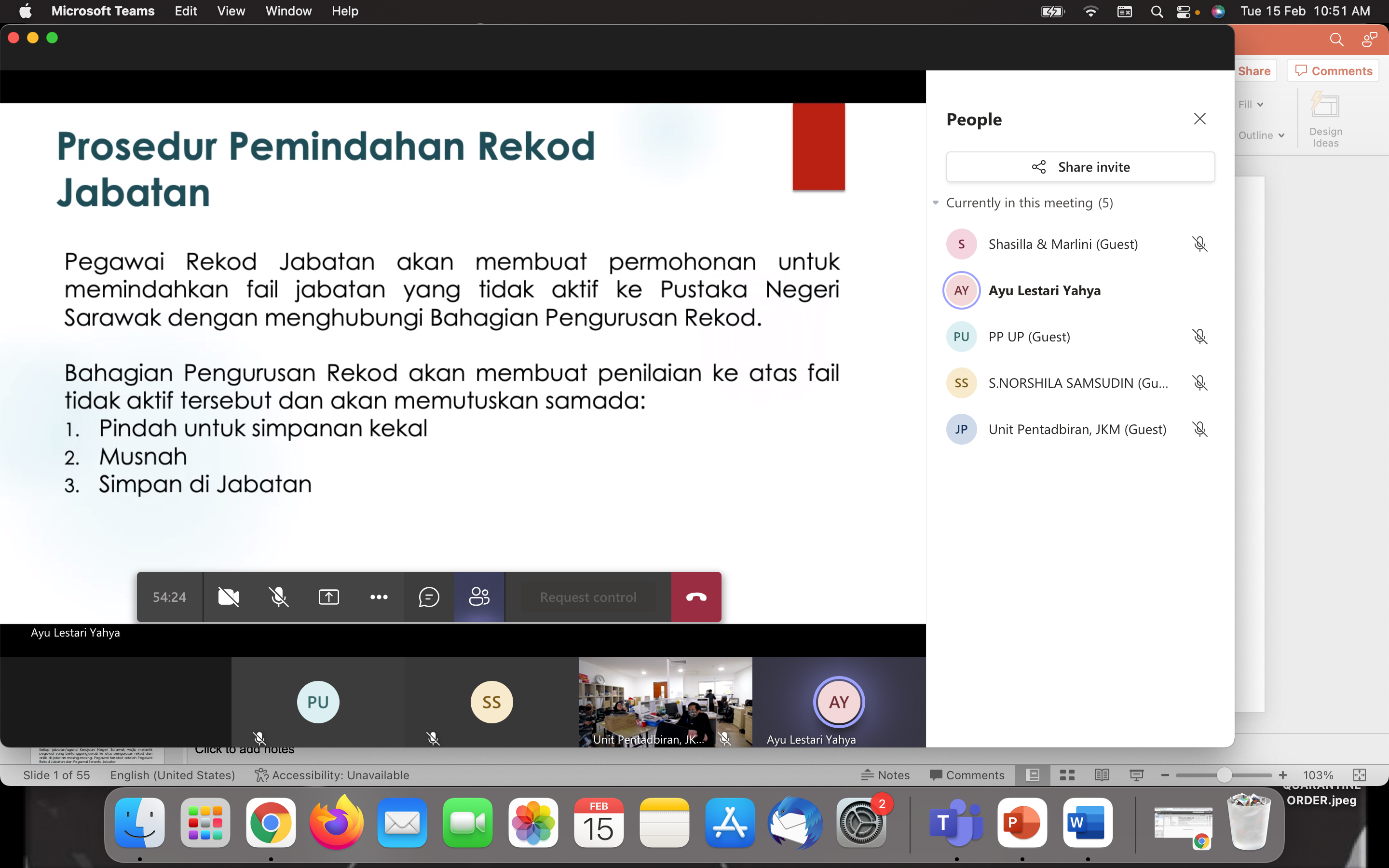Open Siri from menu bar
The width and height of the screenshot is (1389, 868).
tap(1218, 11)
